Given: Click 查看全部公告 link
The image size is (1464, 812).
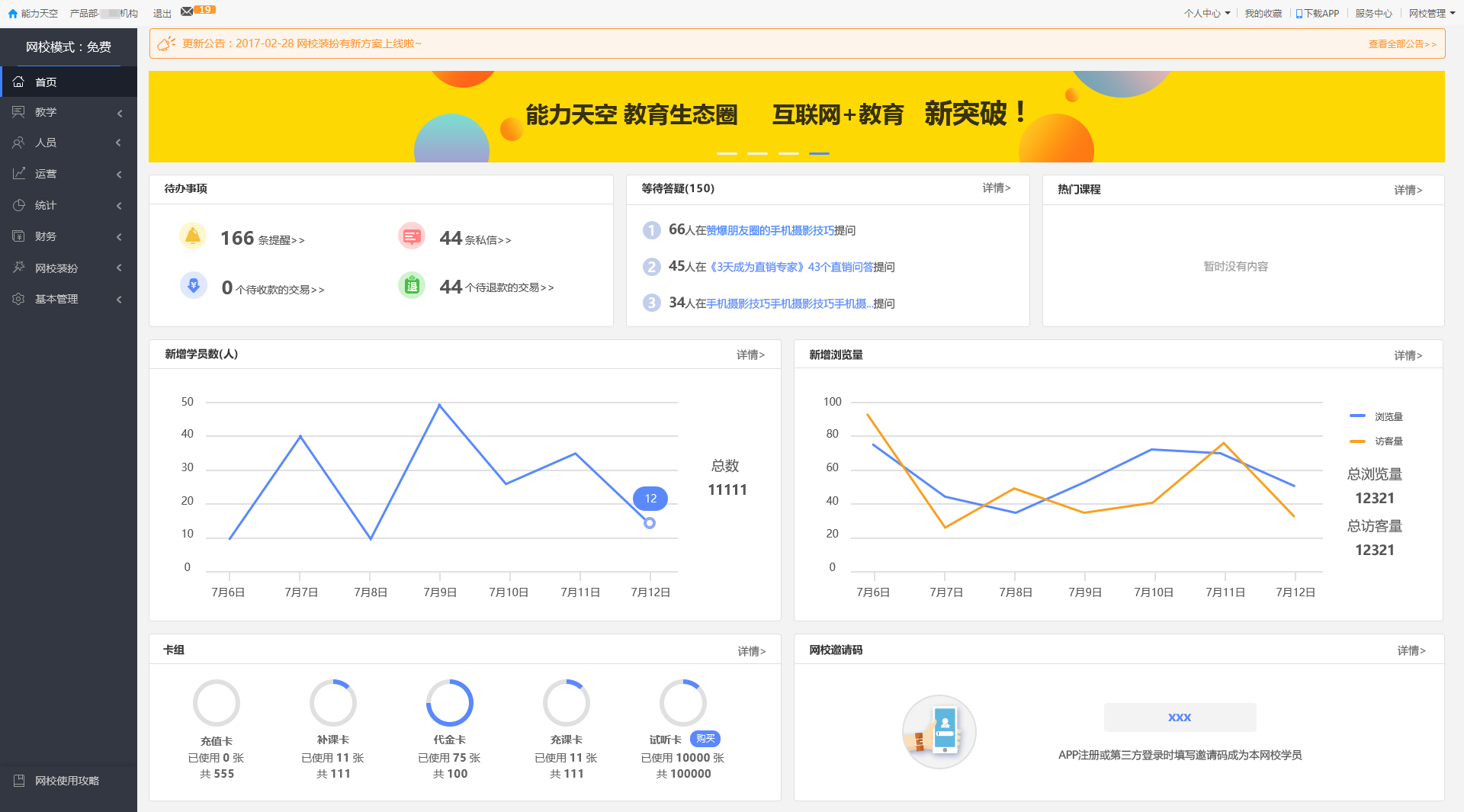Looking at the screenshot, I should [1401, 44].
